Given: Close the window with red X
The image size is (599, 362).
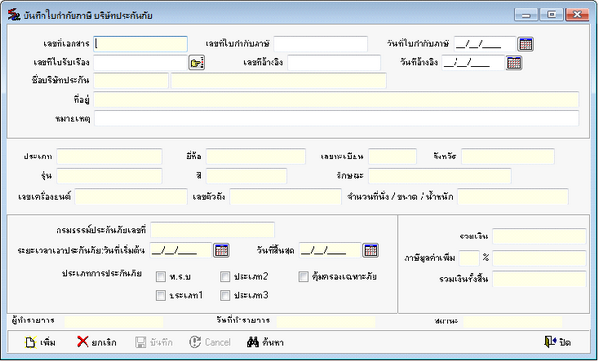Looking at the screenshot, I should (577, 15).
